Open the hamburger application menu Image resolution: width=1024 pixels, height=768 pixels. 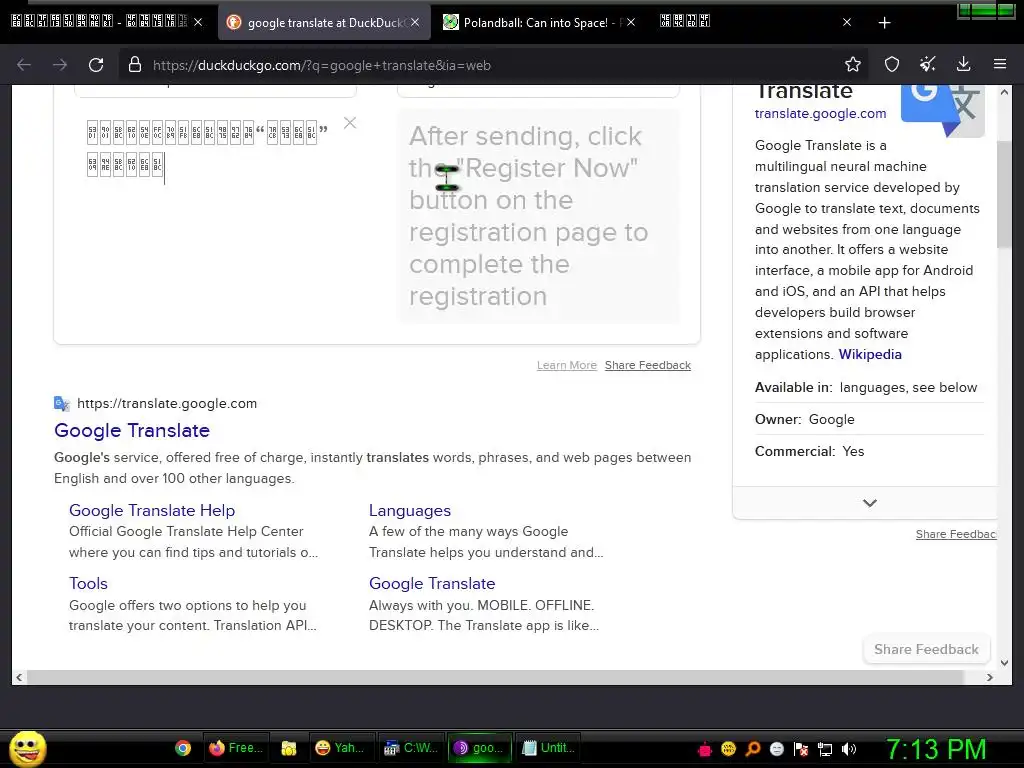pos(999,64)
